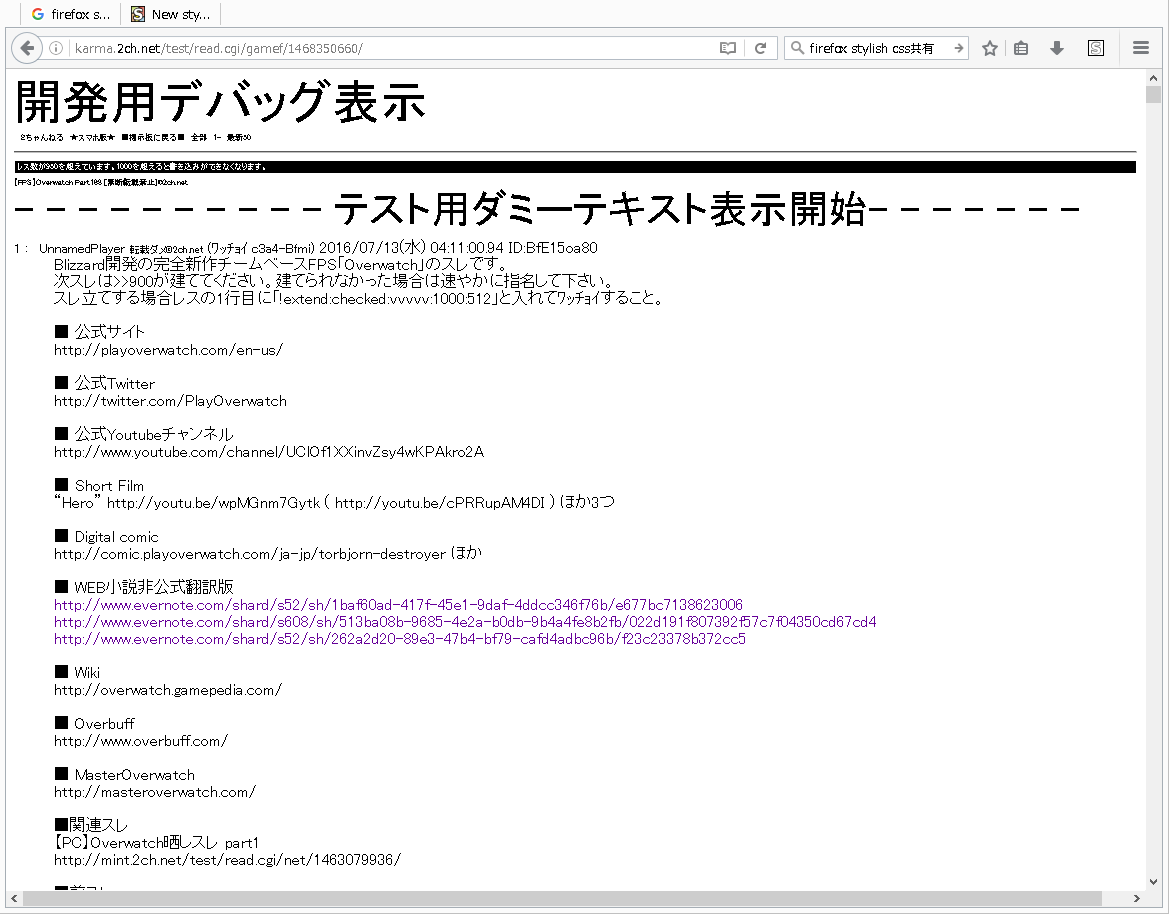This screenshot has height=914, width=1169.
Task: Click inside the karma.2ch.net address bar
Action: pyautogui.click(x=300, y=47)
